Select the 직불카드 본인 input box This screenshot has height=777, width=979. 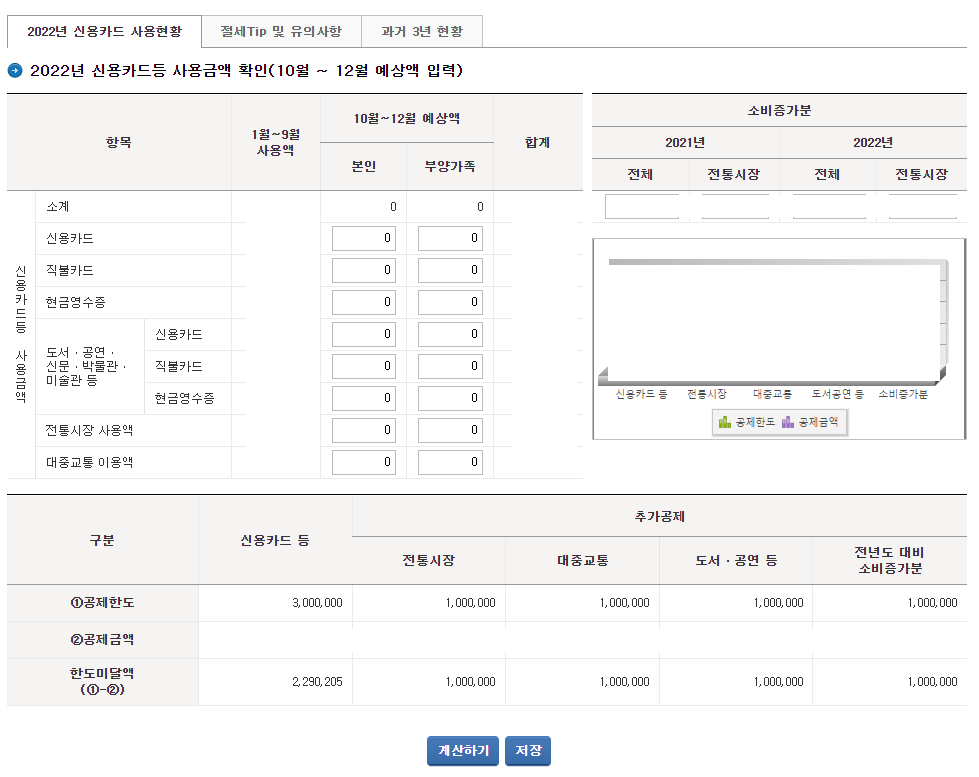coord(365,270)
